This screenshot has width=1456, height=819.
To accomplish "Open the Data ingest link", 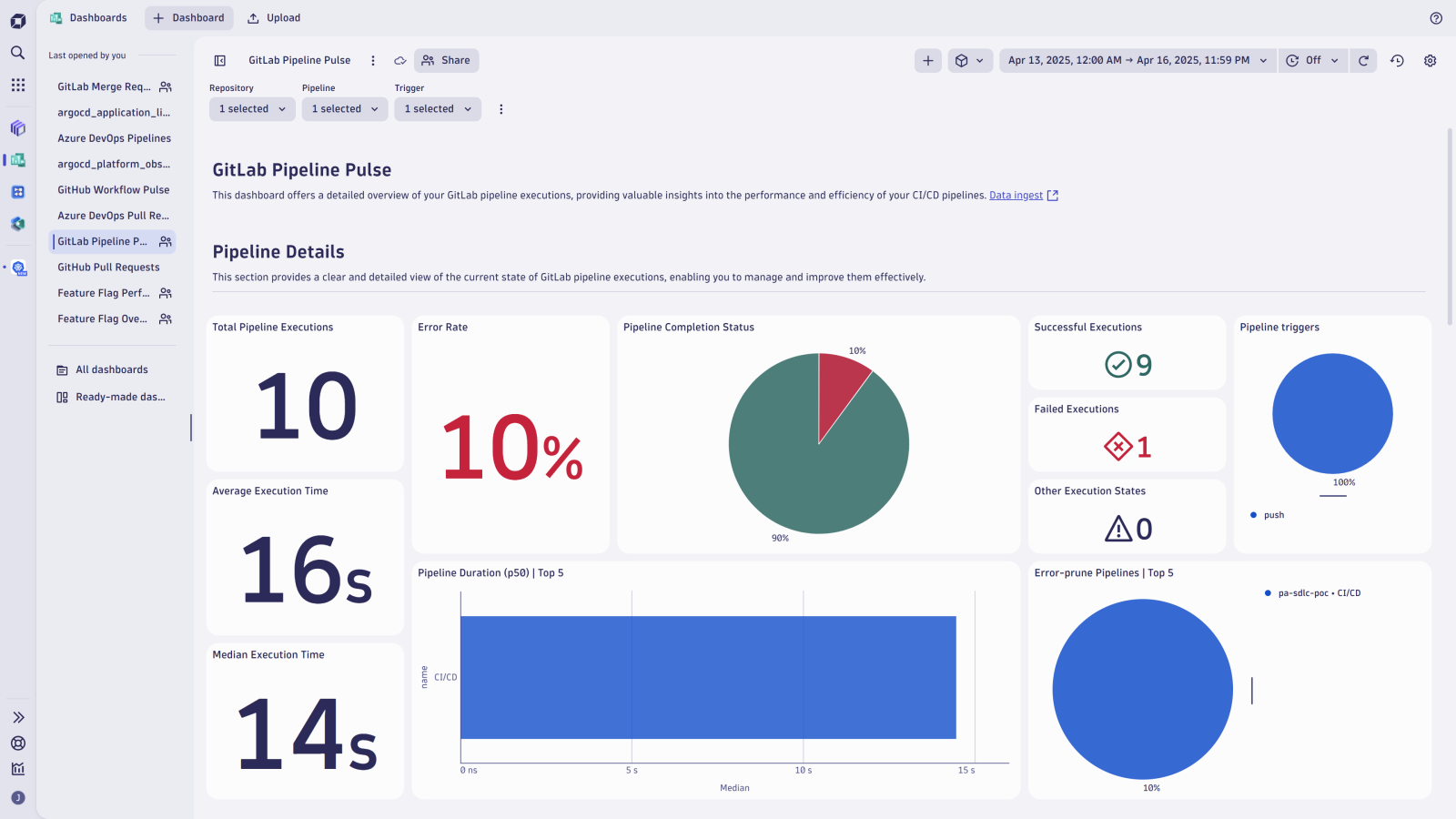I will click(1016, 195).
